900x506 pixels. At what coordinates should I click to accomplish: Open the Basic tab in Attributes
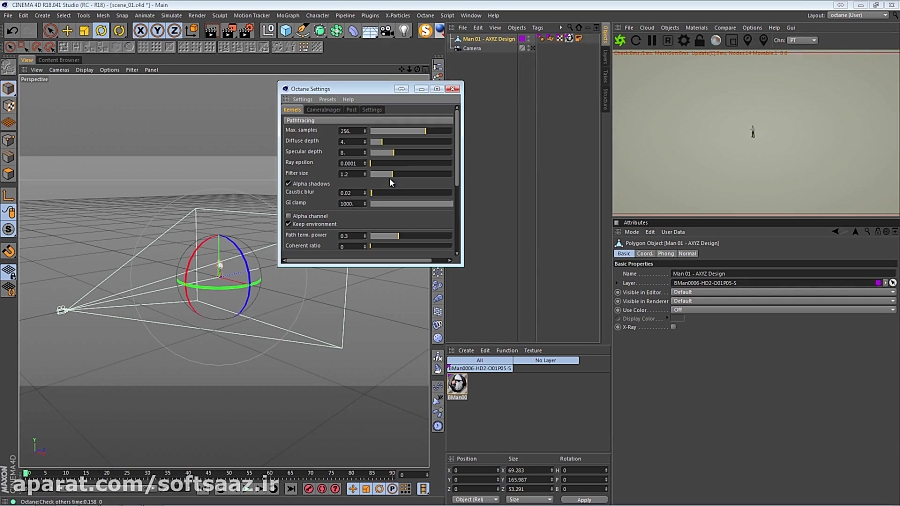[x=624, y=254]
